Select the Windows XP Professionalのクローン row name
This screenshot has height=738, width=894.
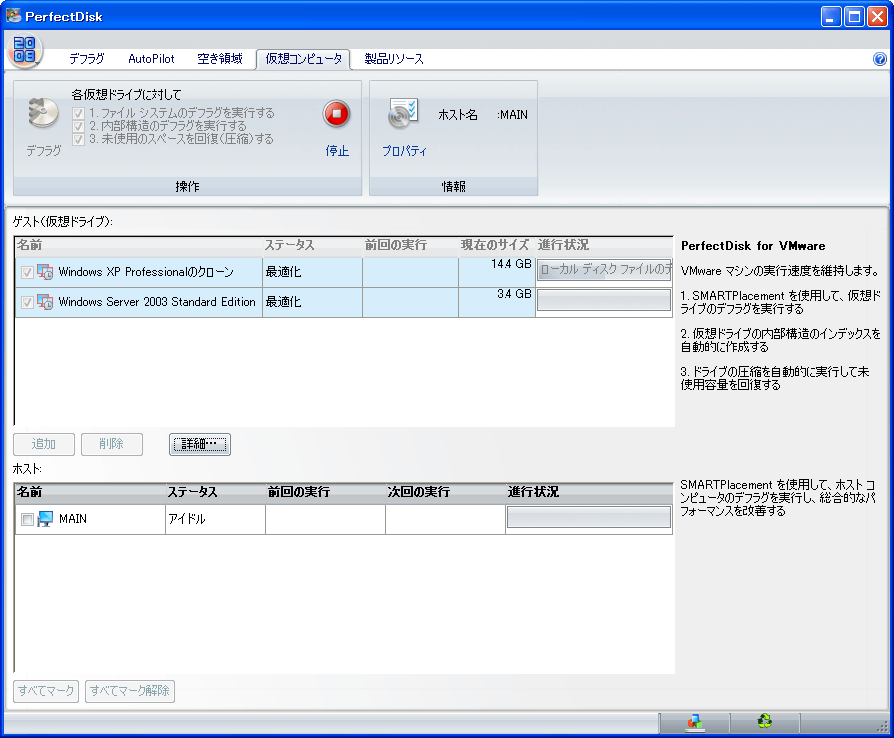(146, 272)
